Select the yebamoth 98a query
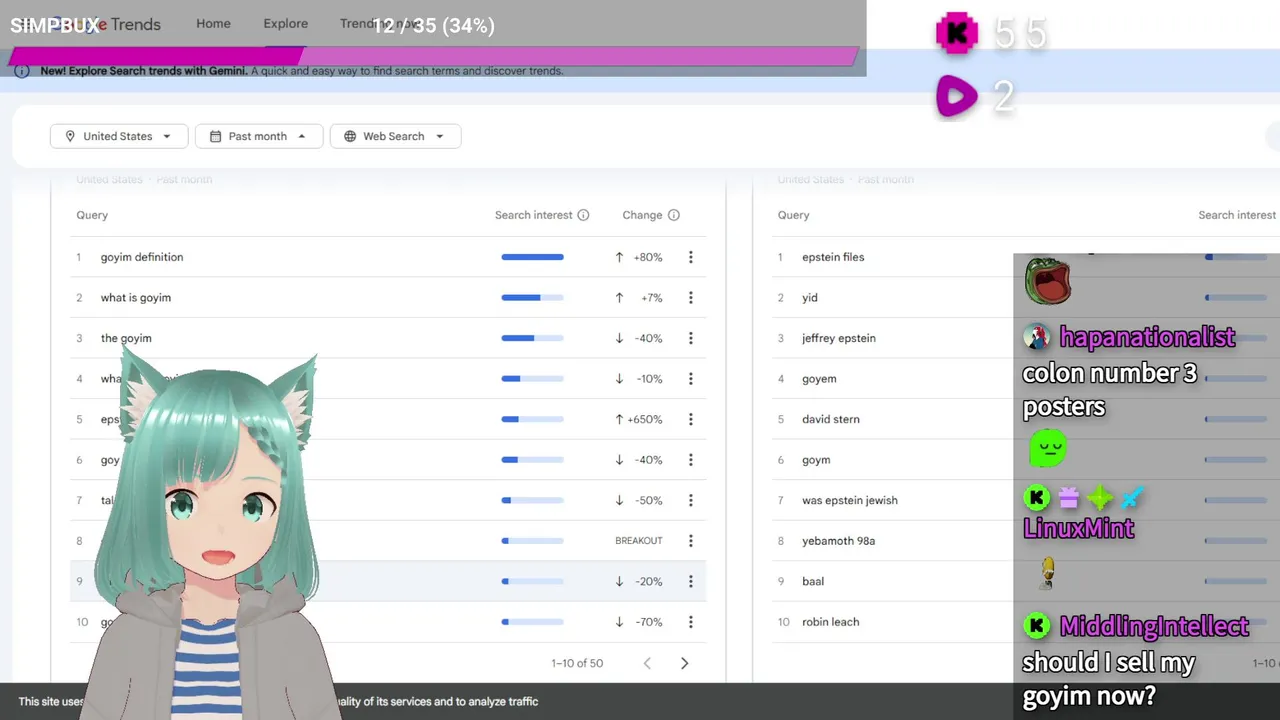This screenshot has width=1280, height=720. pyautogui.click(x=838, y=541)
